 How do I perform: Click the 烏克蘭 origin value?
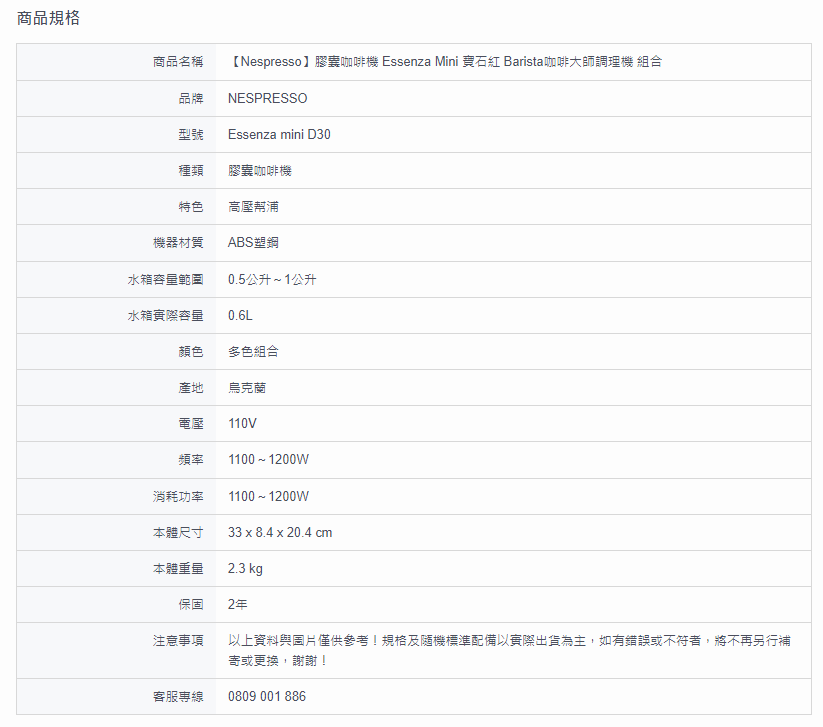(x=247, y=388)
